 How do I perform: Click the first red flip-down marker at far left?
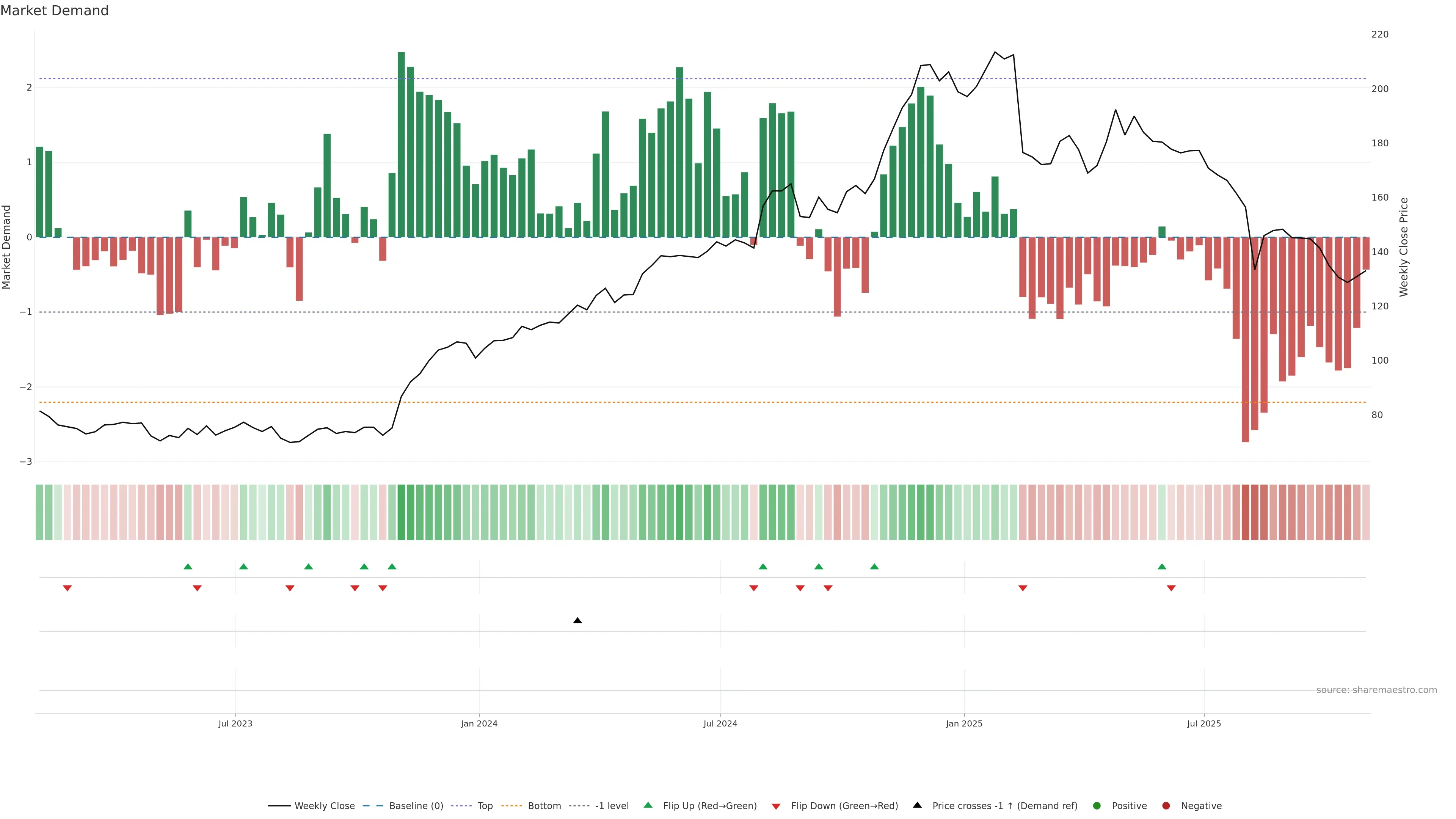[67, 588]
